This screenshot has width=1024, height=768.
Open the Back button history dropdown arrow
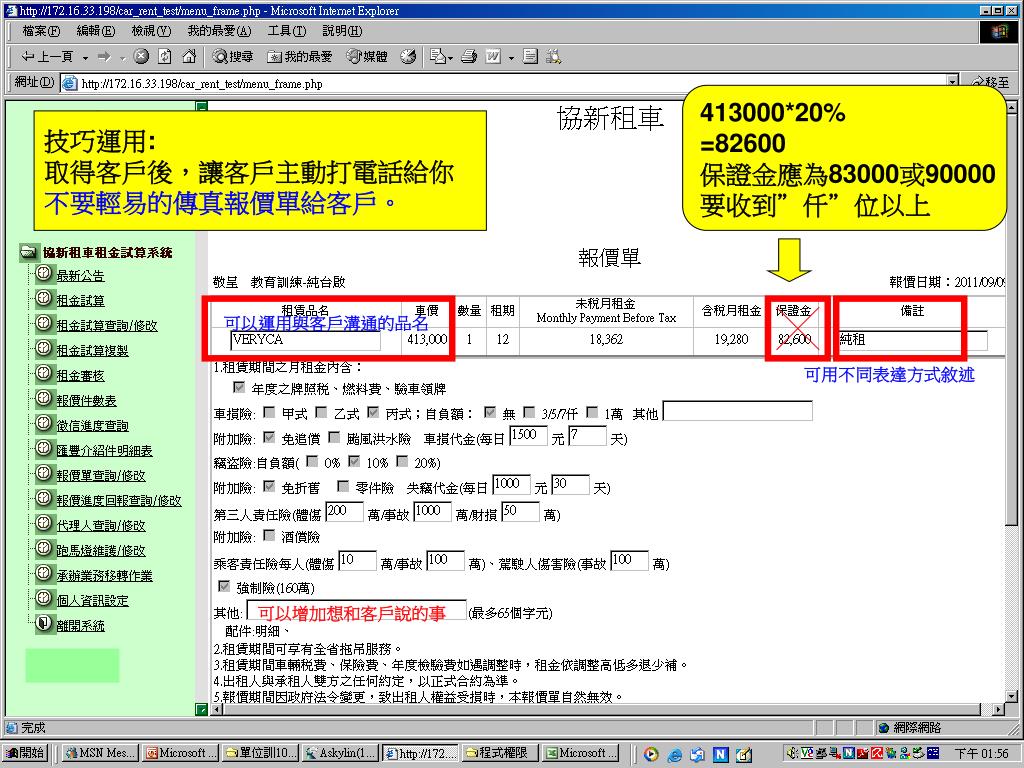click(x=86, y=57)
